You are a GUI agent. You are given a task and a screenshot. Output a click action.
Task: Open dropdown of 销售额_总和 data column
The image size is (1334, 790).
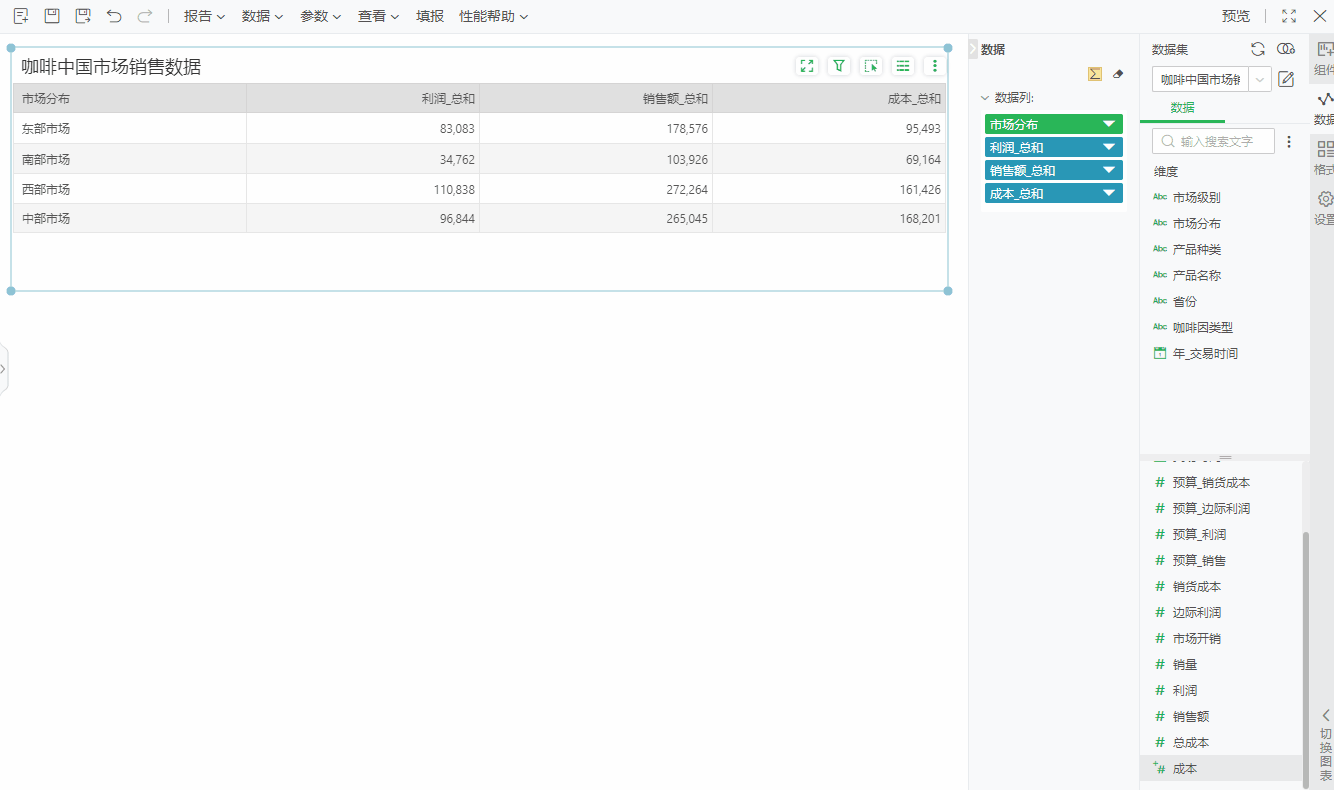tap(1109, 170)
